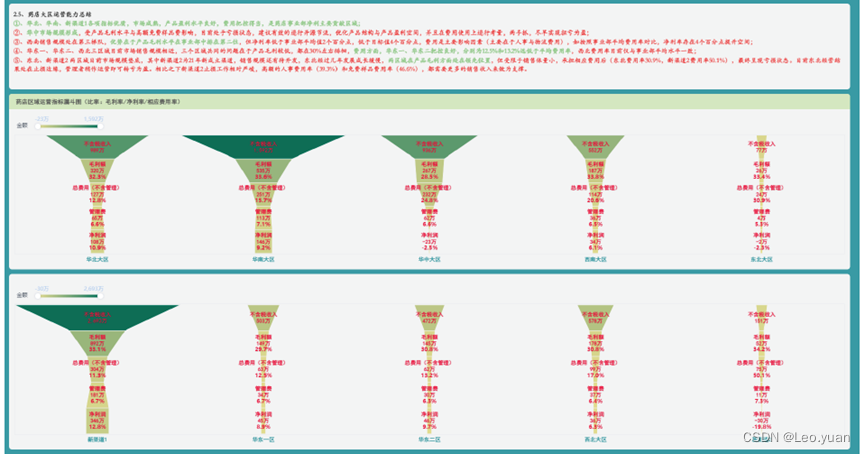Select the 毛利额 segment of the 华中大区 funnel

(429, 170)
